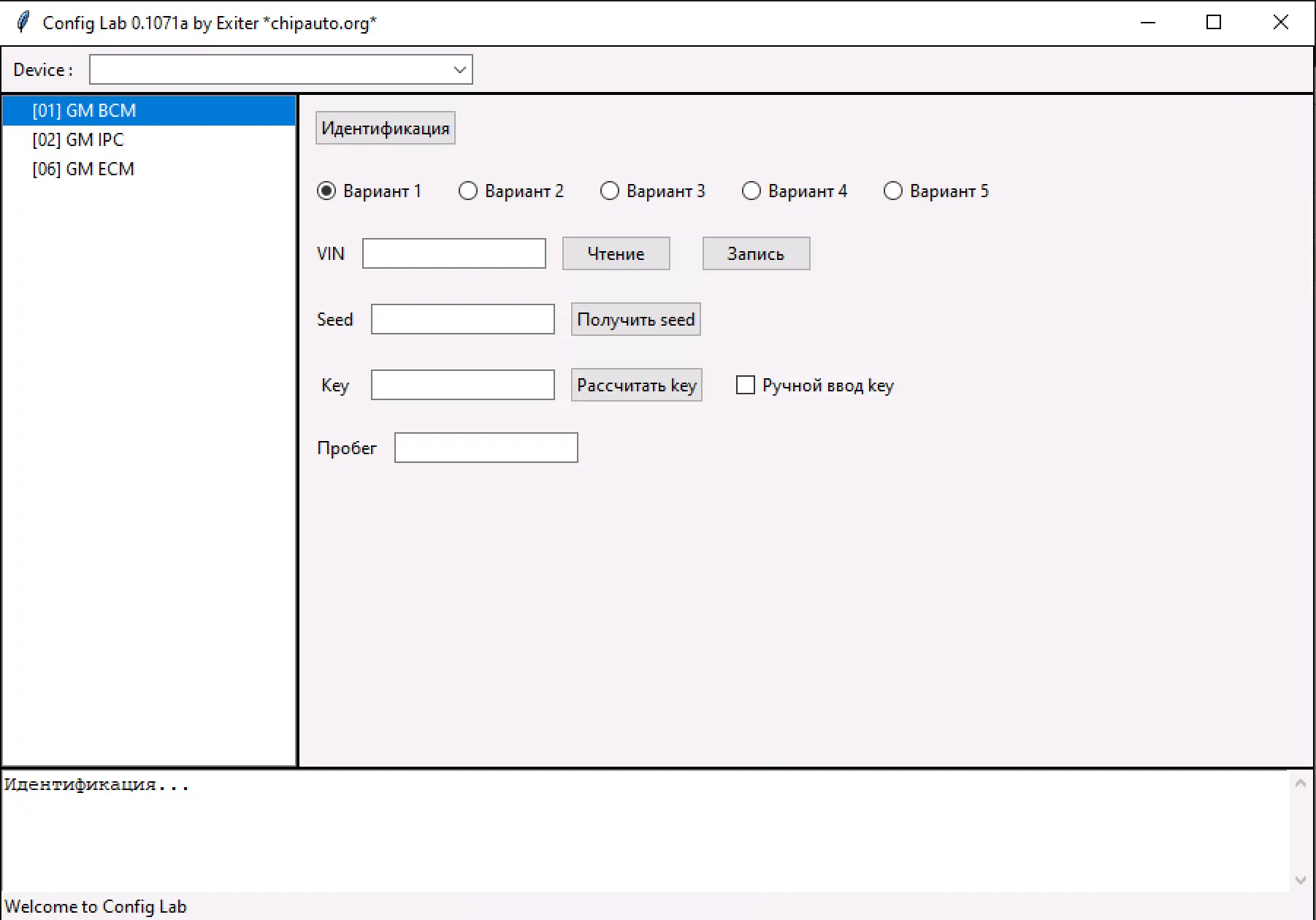Click the Получить seed button
The width and height of the screenshot is (1316, 920).
pyautogui.click(x=635, y=319)
